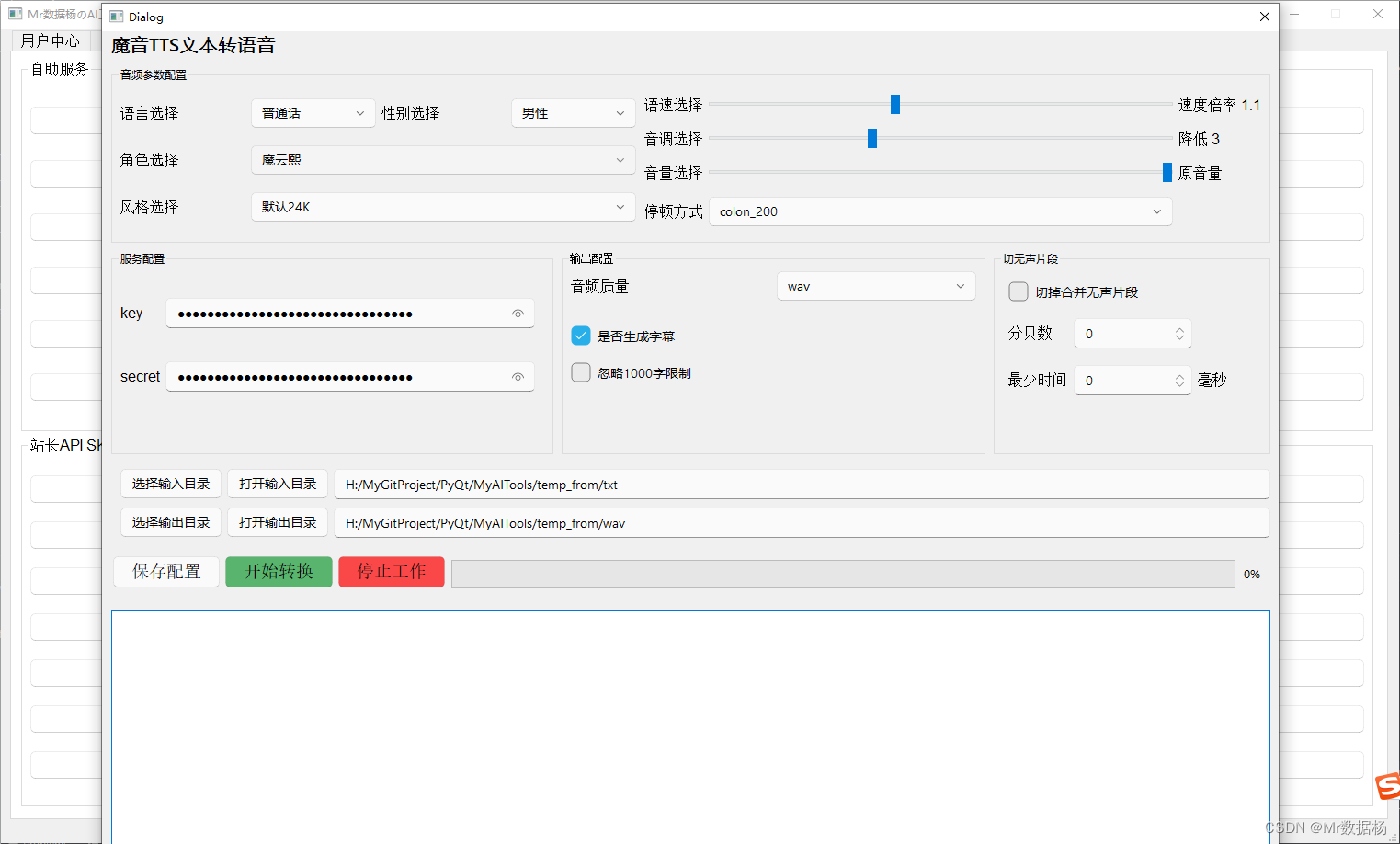
Task: Open the 语言选择 dropdown showing 普通话
Action: 313,113
